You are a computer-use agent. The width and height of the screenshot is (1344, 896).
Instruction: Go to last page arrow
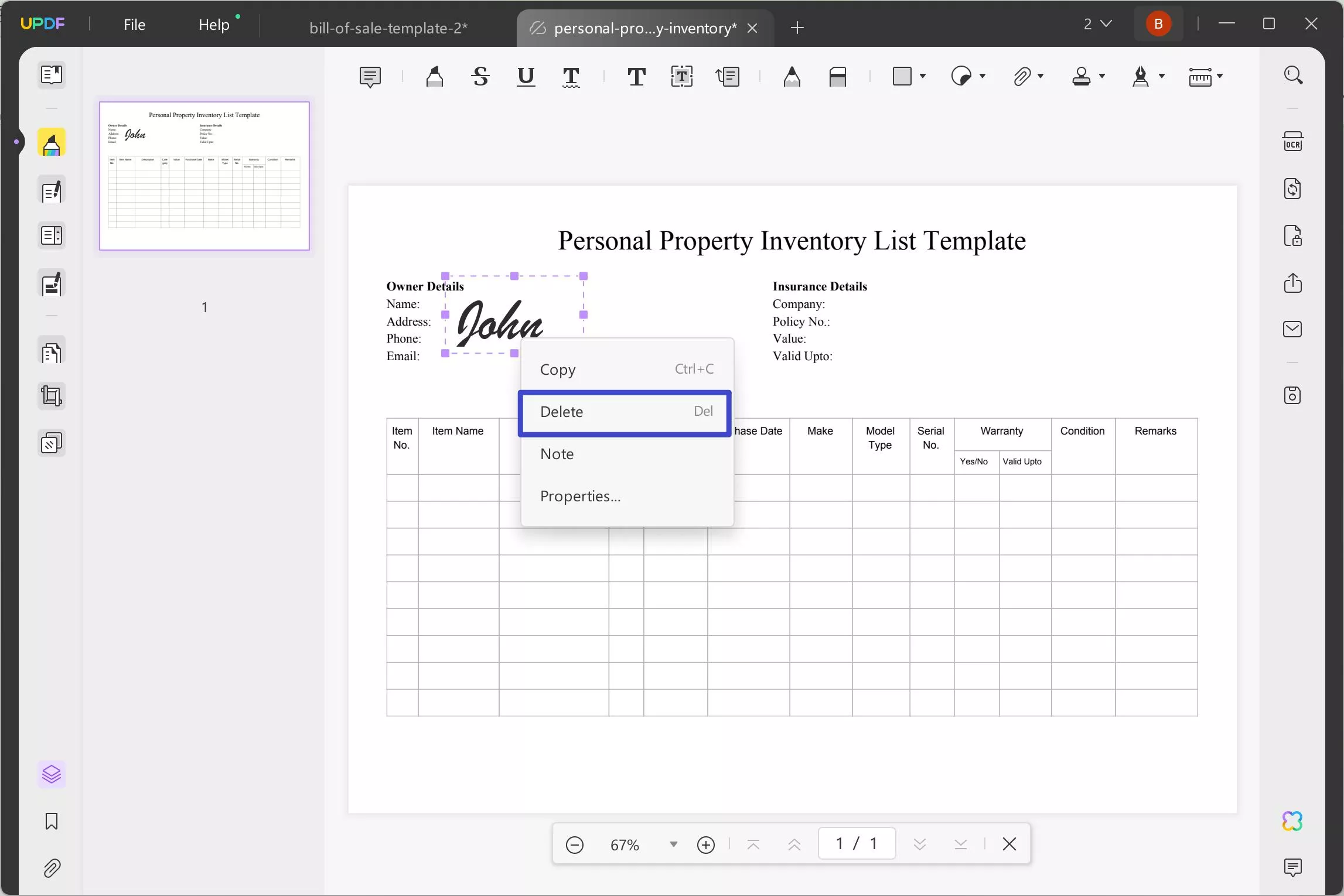coord(960,844)
